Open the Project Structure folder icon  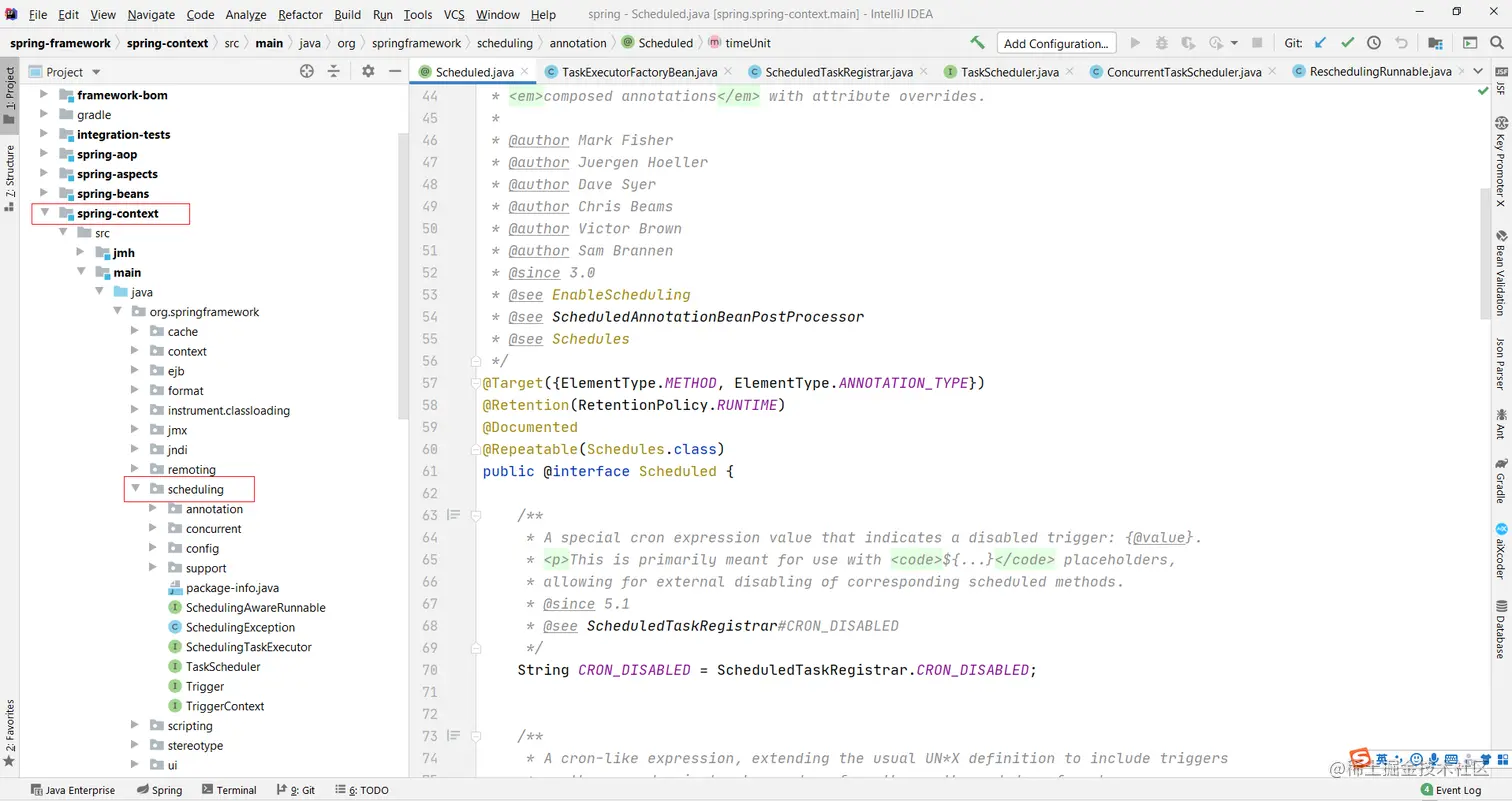(1436, 43)
